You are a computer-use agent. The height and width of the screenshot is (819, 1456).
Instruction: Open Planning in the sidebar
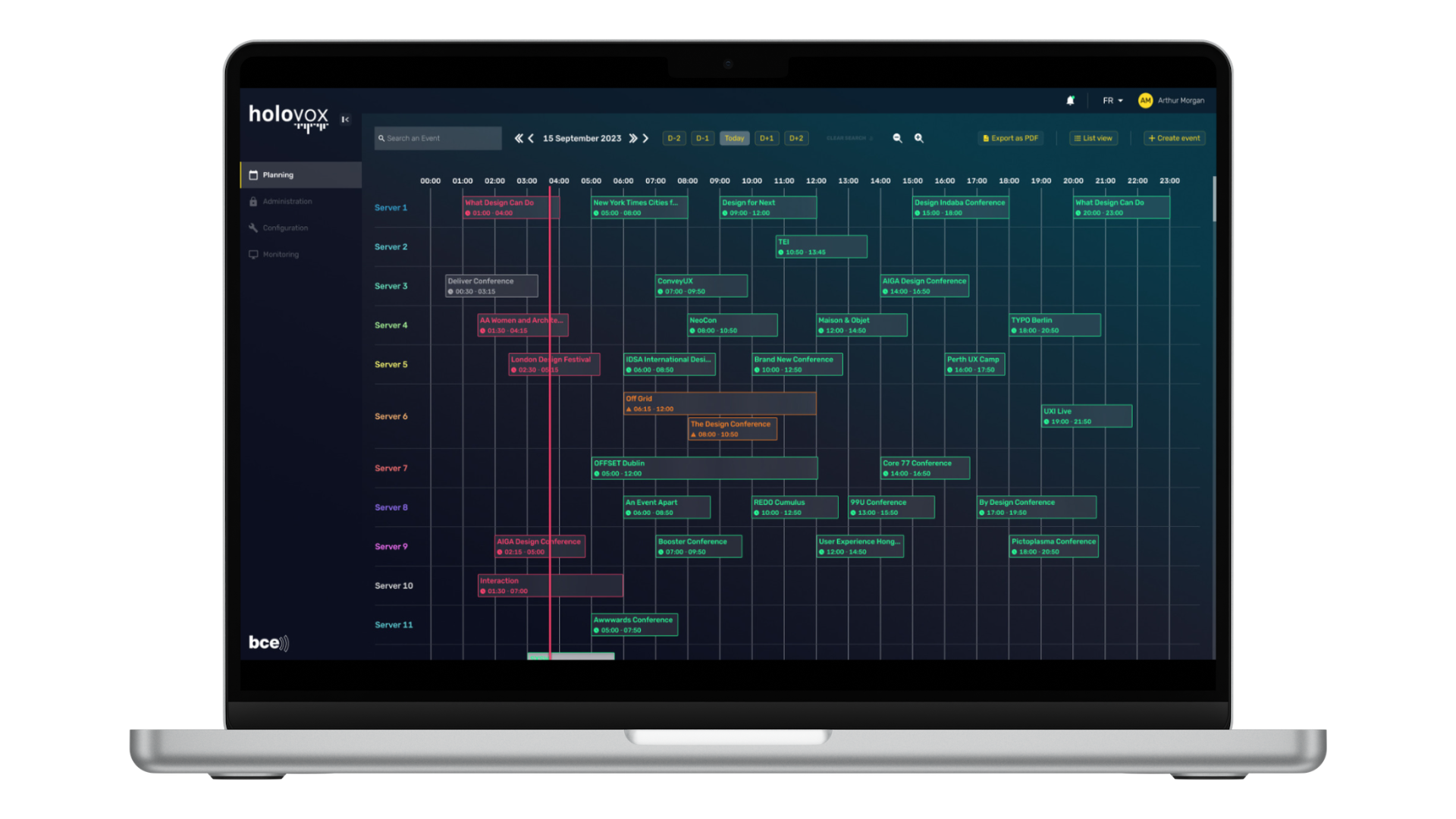coord(278,175)
